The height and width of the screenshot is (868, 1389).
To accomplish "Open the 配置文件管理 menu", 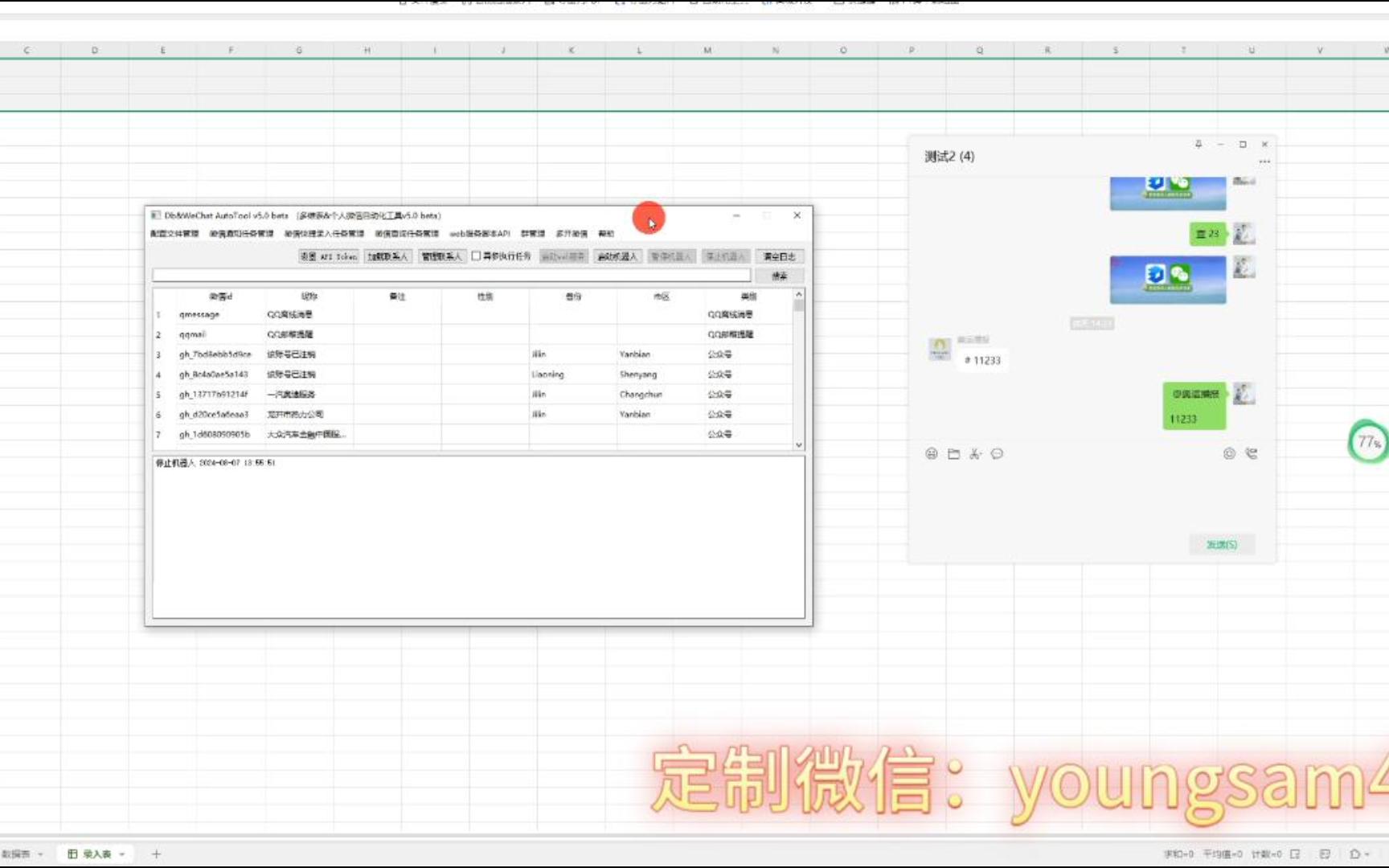I will pos(174,234).
